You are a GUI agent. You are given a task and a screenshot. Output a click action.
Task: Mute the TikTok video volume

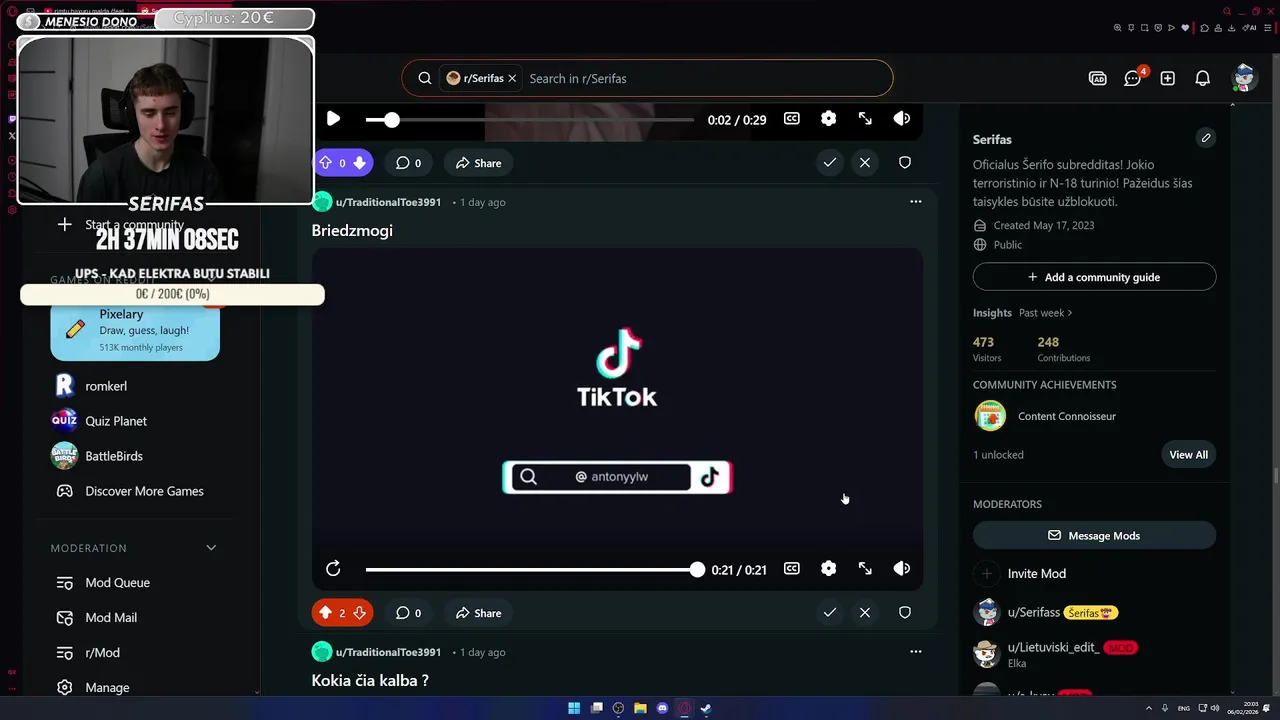tap(902, 569)
